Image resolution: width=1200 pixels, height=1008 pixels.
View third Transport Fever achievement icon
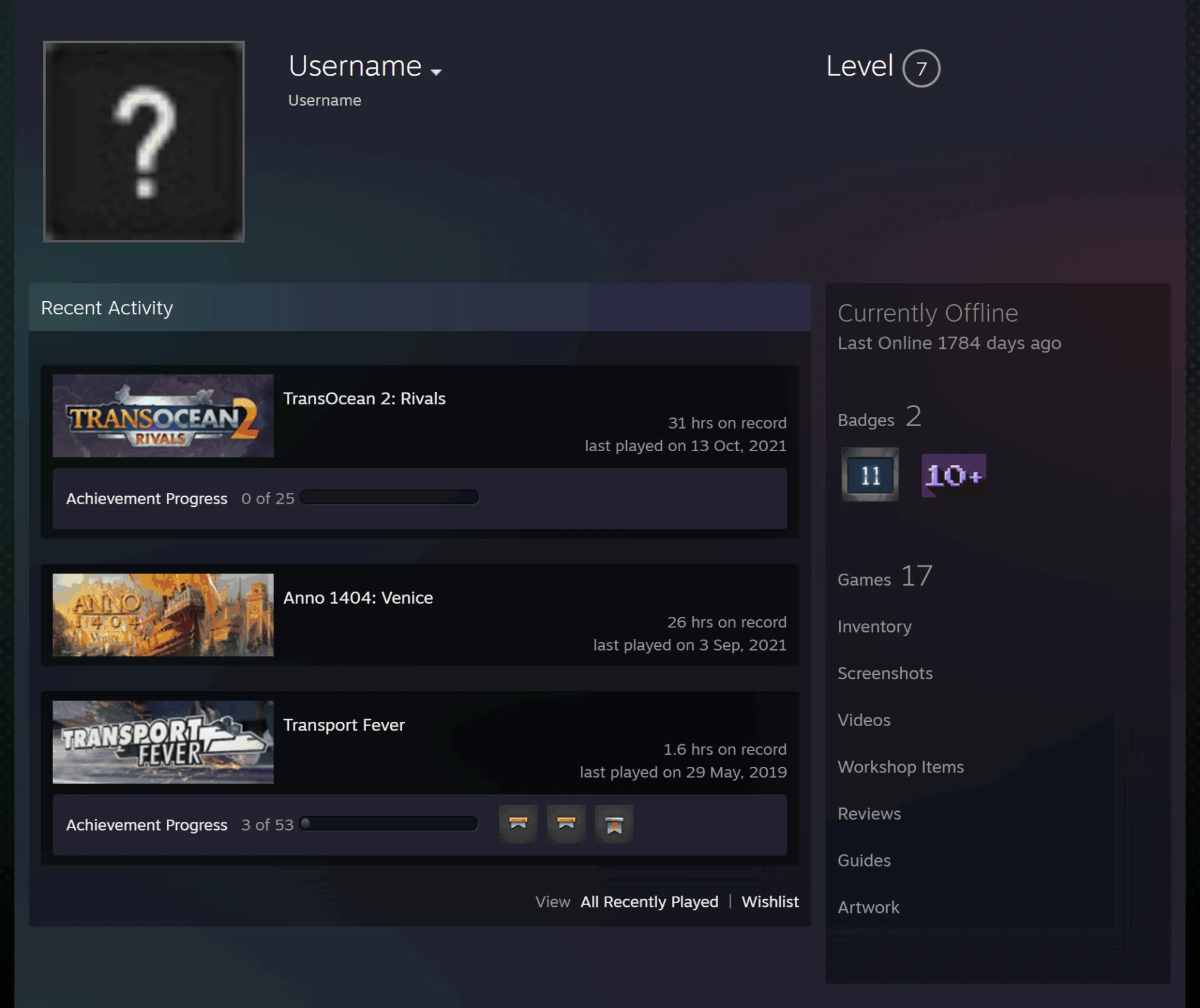coord(614,824)
